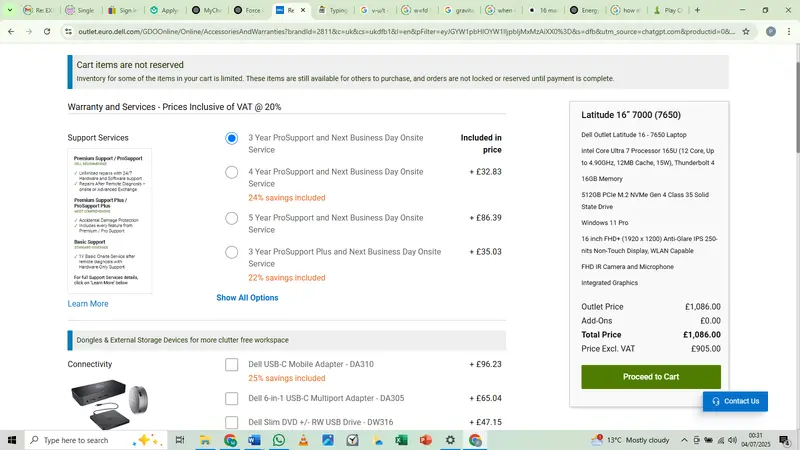
Task: Expand hidden system tray icons chevron
Action: [x=684, y=440]
